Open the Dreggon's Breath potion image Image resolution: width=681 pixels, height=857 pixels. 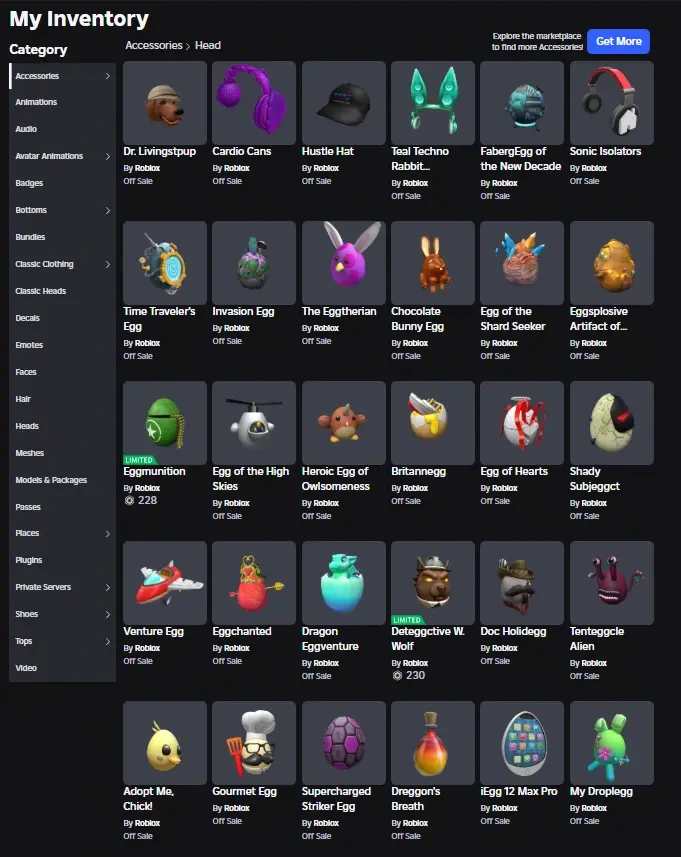[x=433, y=743]
